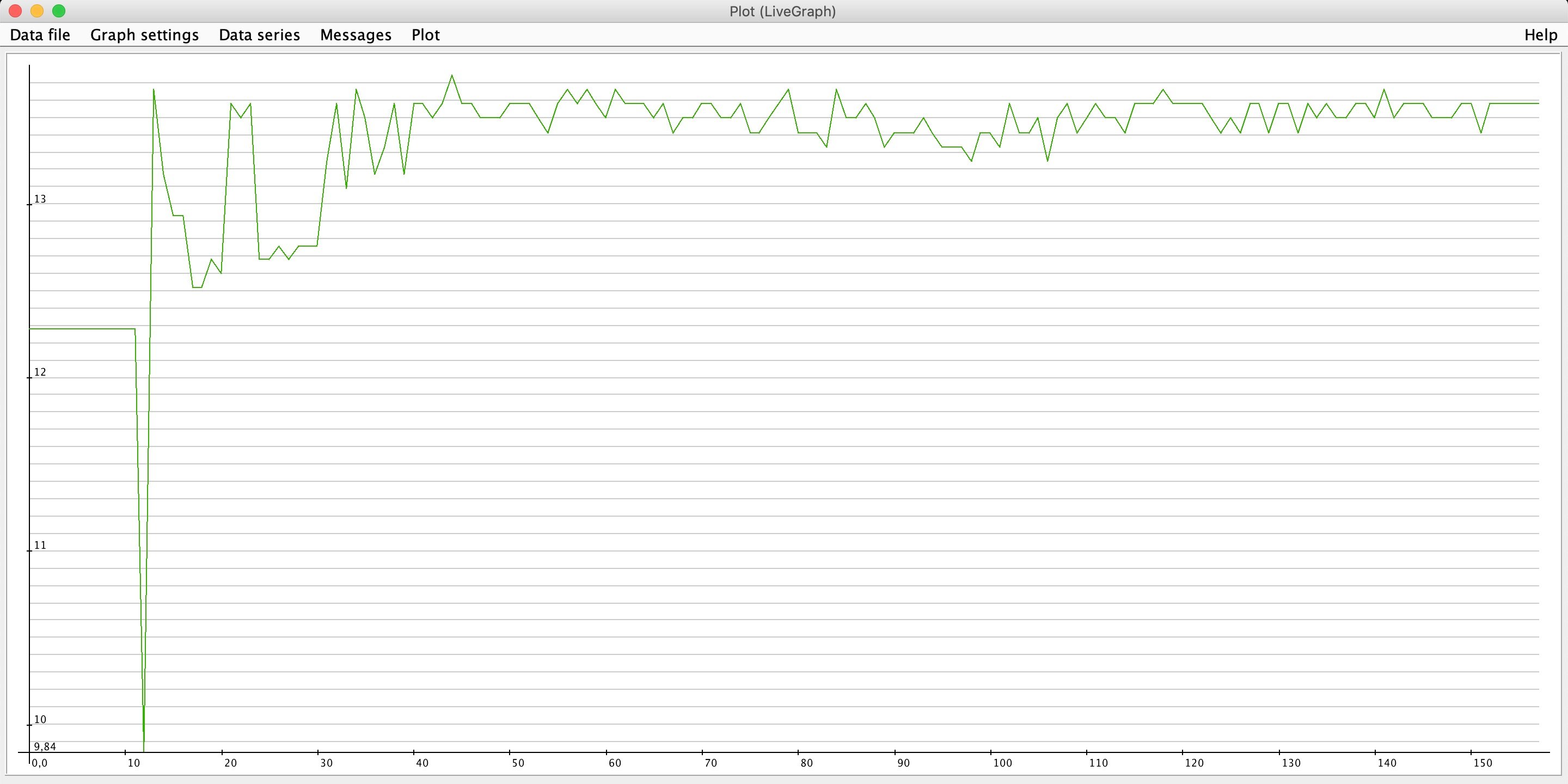Click the y-axis label 11
This screenshot has height=784, width=1568.
click(x=40, y=546)
